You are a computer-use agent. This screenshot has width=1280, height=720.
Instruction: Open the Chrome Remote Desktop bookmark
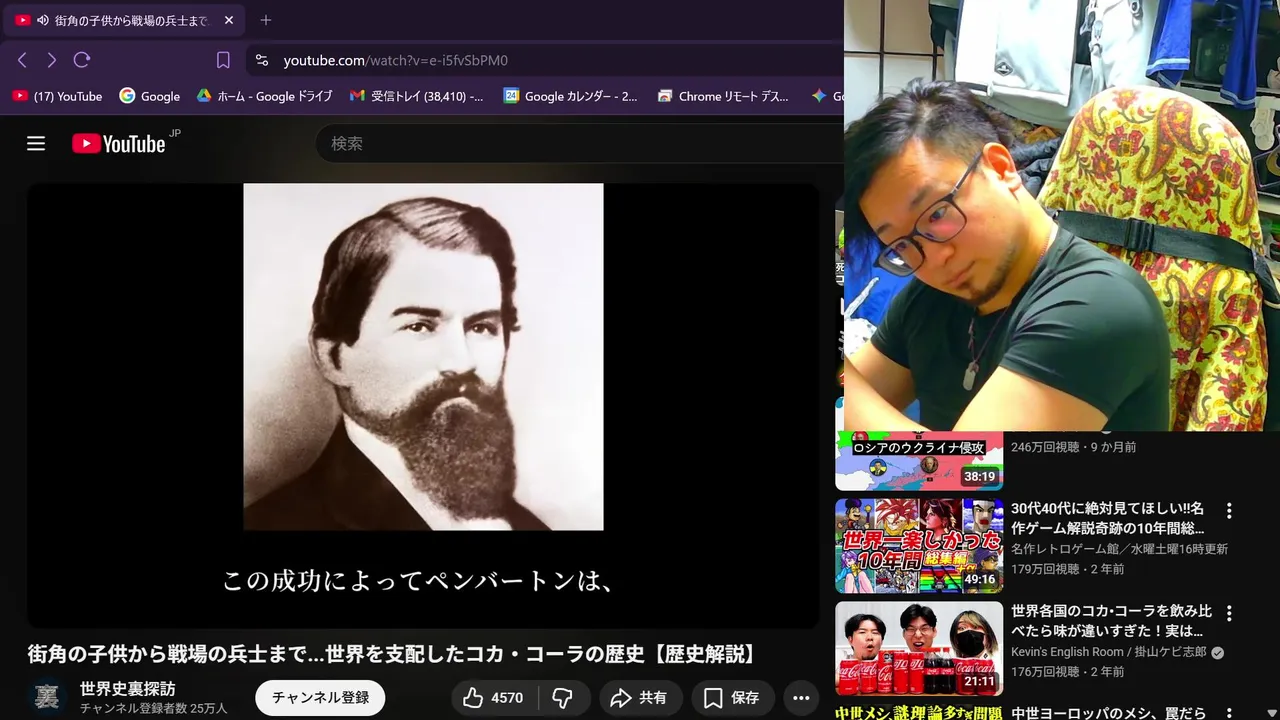(x=723, y=96)
